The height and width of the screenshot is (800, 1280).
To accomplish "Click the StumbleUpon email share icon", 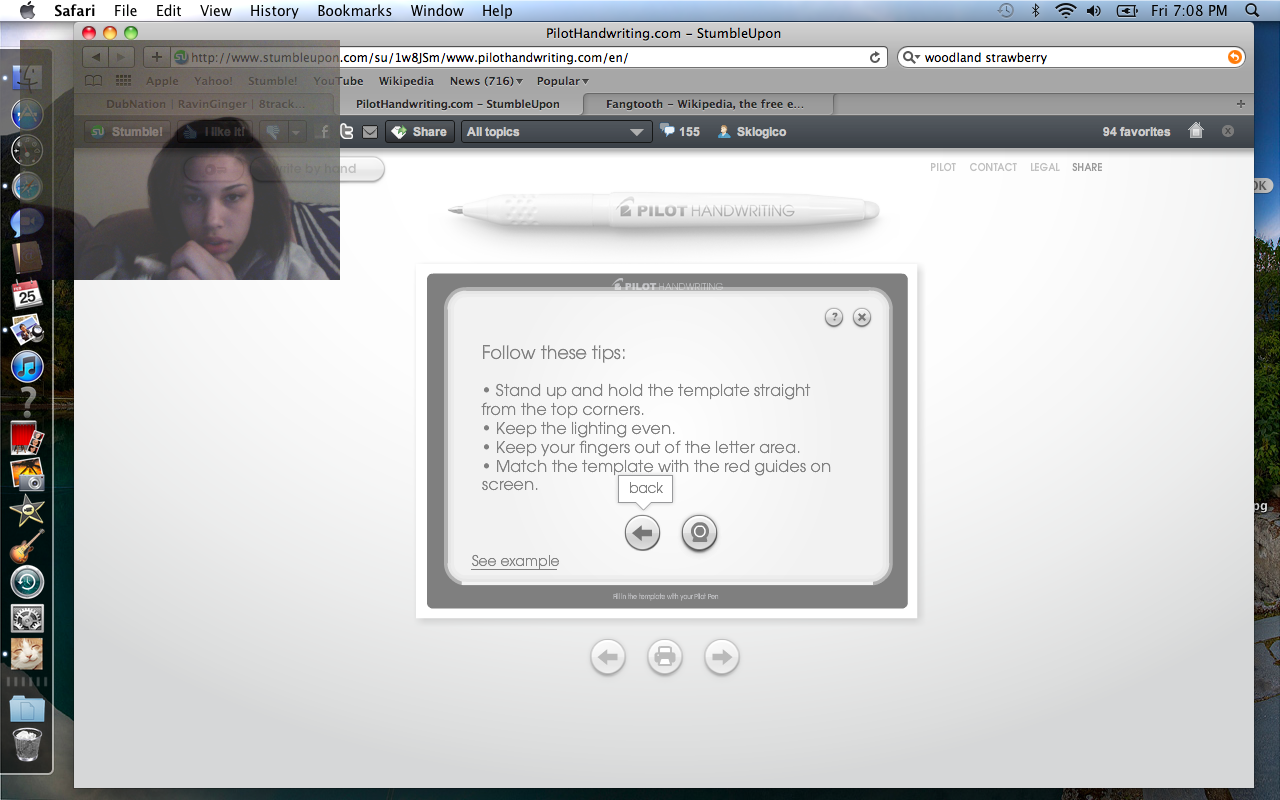I will click(370, 132).
